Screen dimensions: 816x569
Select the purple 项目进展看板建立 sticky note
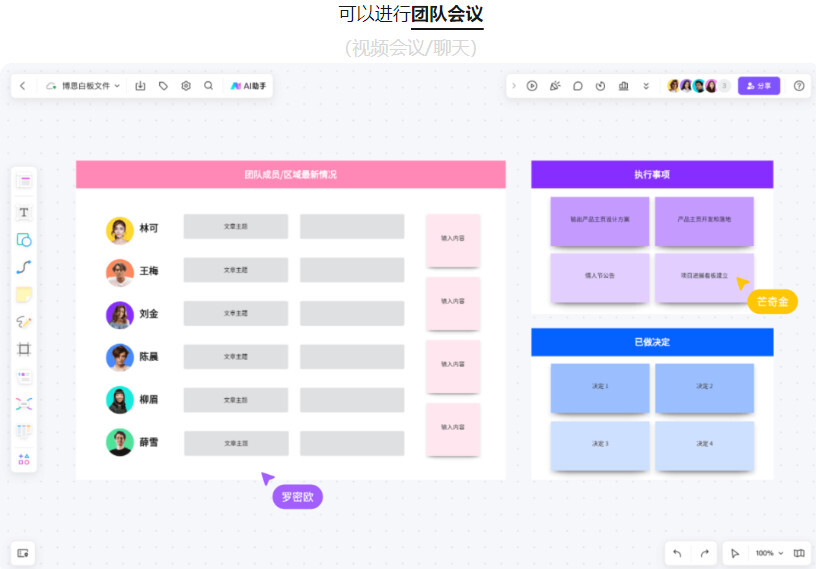tap(704, 276)
